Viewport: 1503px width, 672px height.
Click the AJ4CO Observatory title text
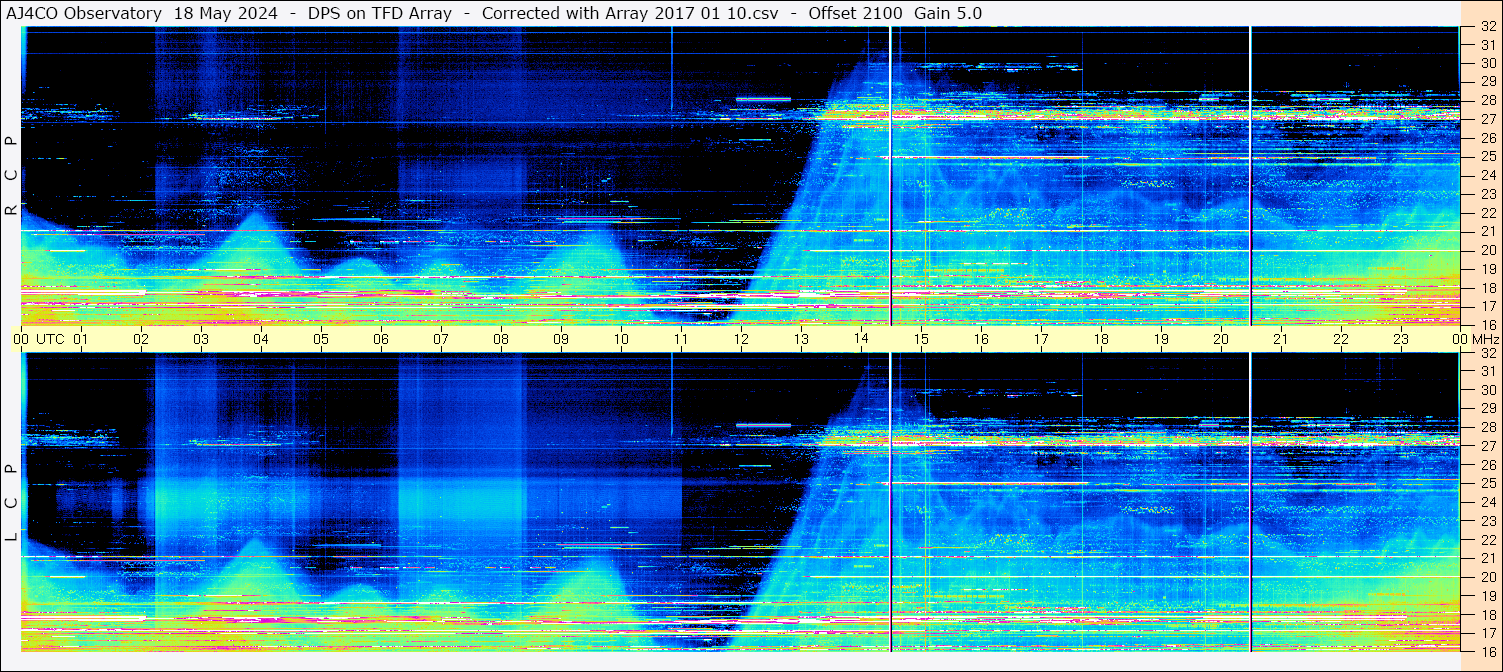pos(84,13)
